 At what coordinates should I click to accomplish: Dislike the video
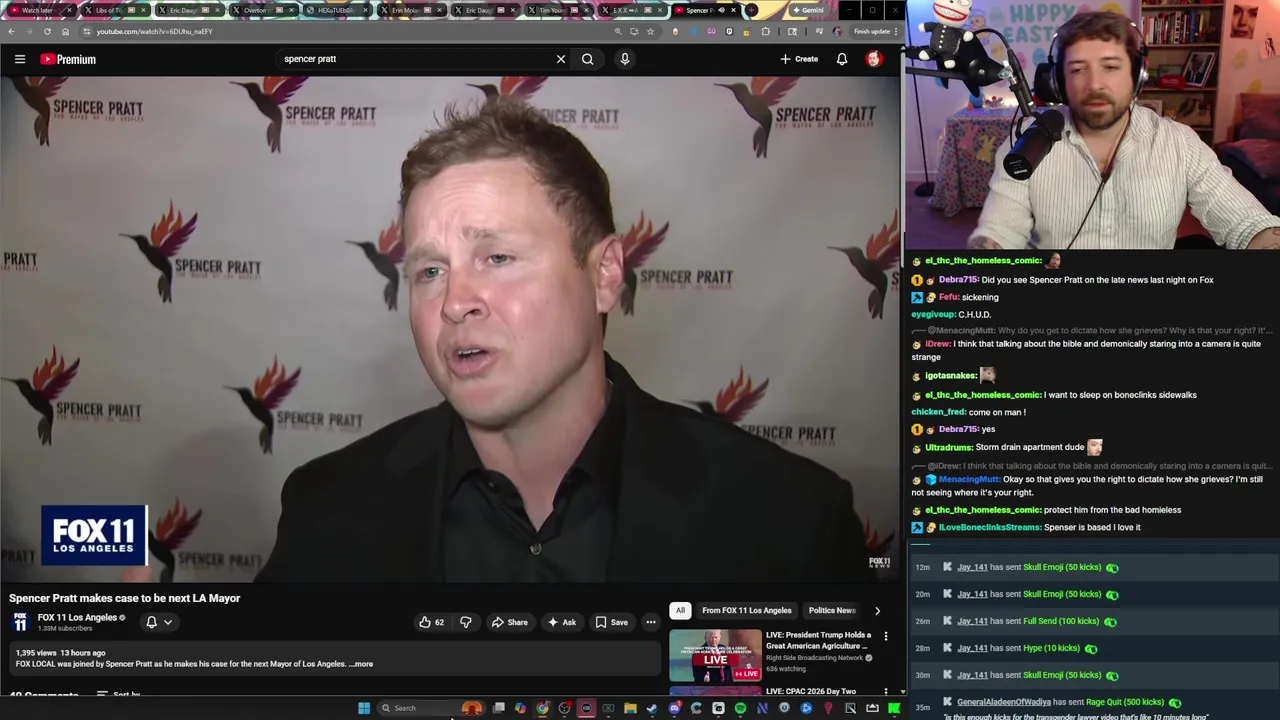click(466, 622)
